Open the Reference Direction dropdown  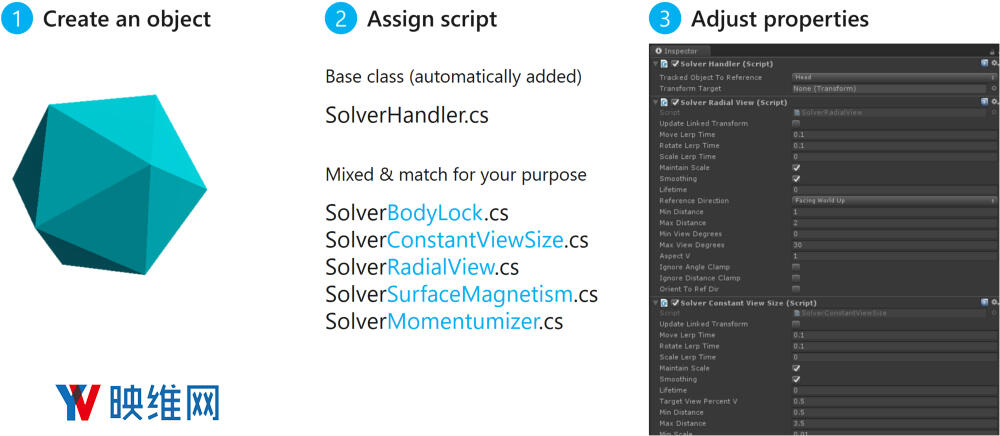(893, 201)
